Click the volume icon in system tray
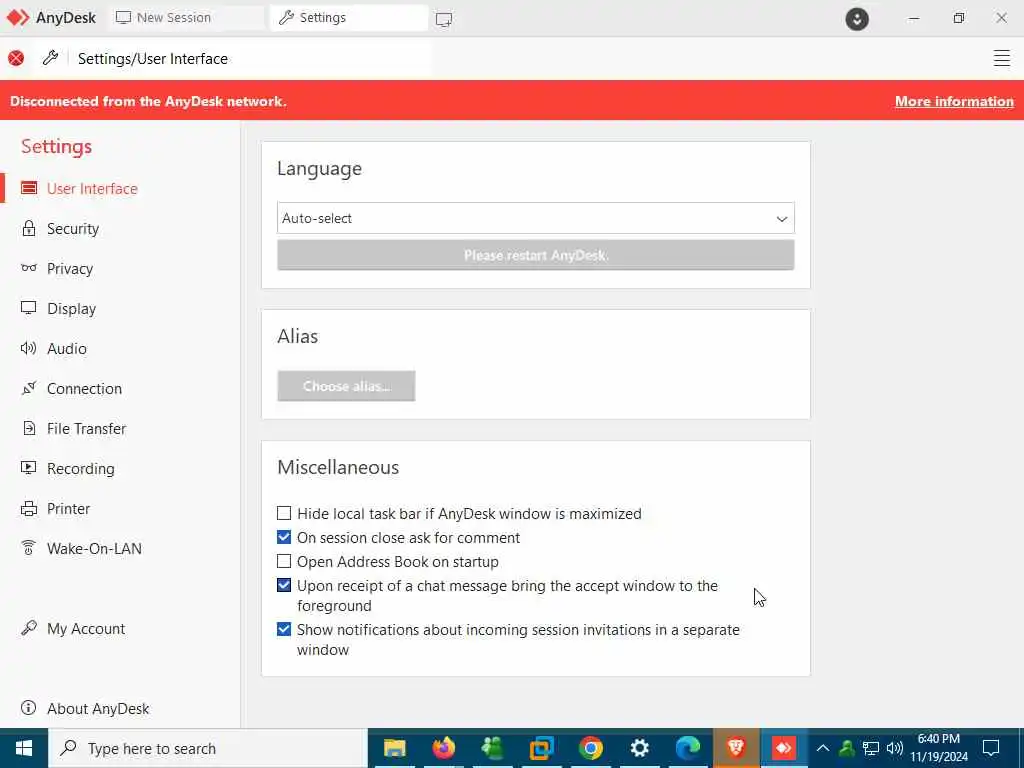 pyautogui.click(x=895, y=748)
